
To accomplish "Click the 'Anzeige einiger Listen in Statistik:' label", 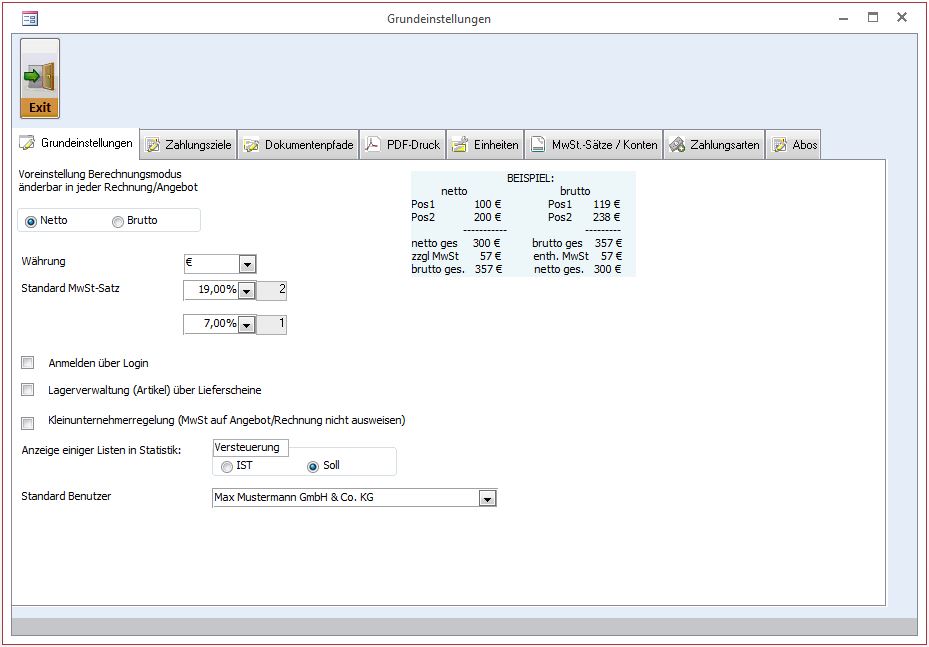I will point(101,450).
